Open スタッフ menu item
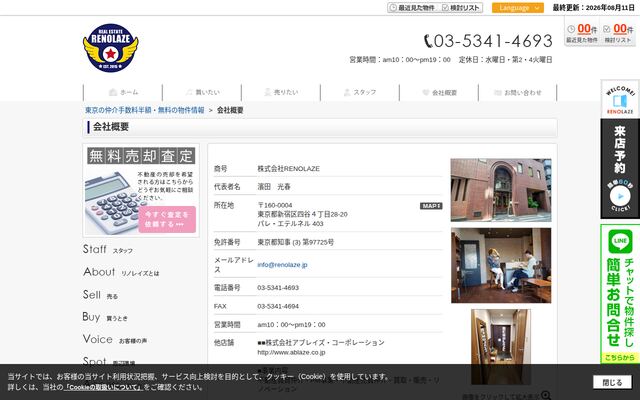 coord(360,93)
